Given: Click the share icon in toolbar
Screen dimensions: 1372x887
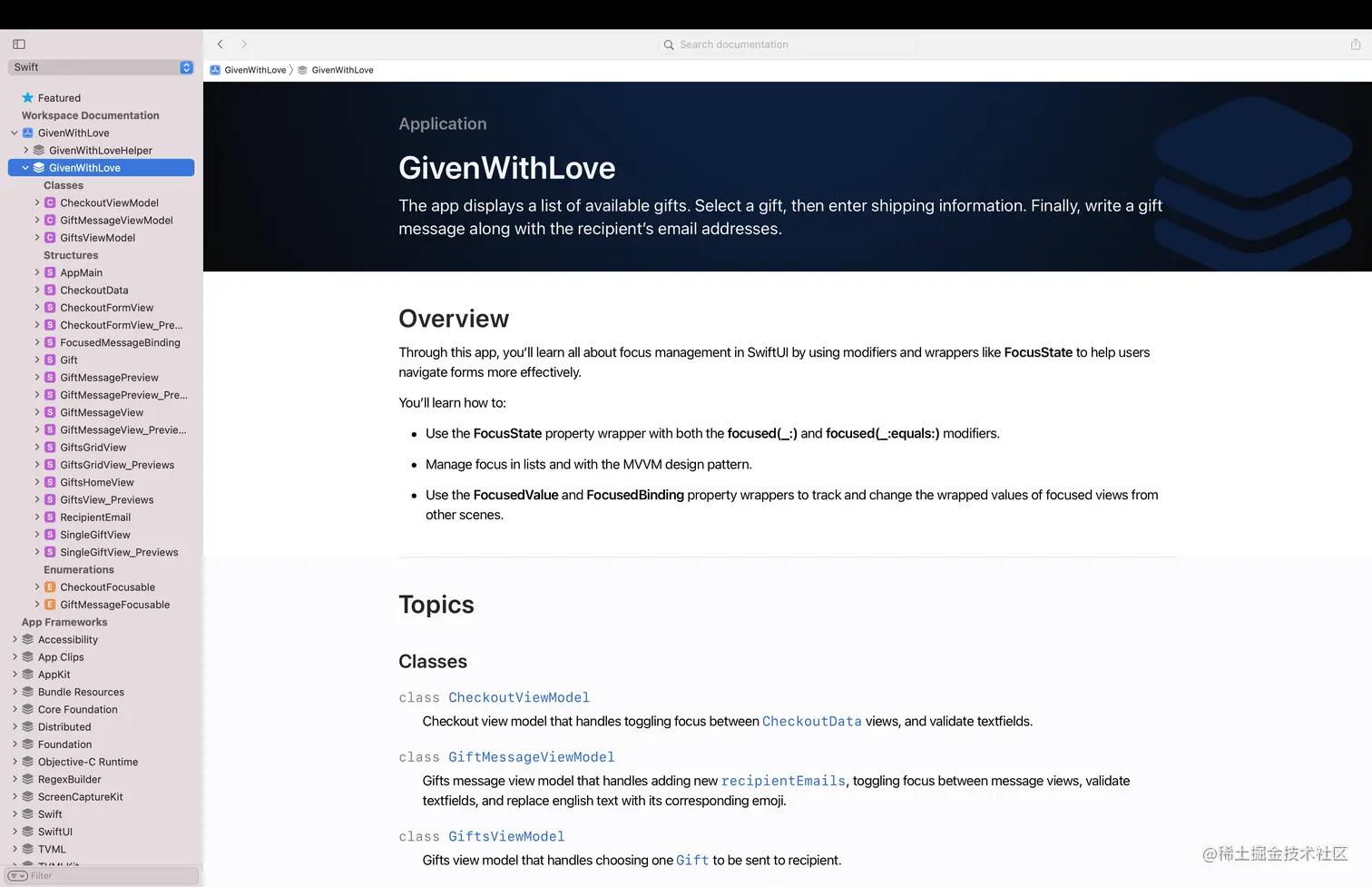Looking at the screenshot, I should click(x=1356, y=44).
